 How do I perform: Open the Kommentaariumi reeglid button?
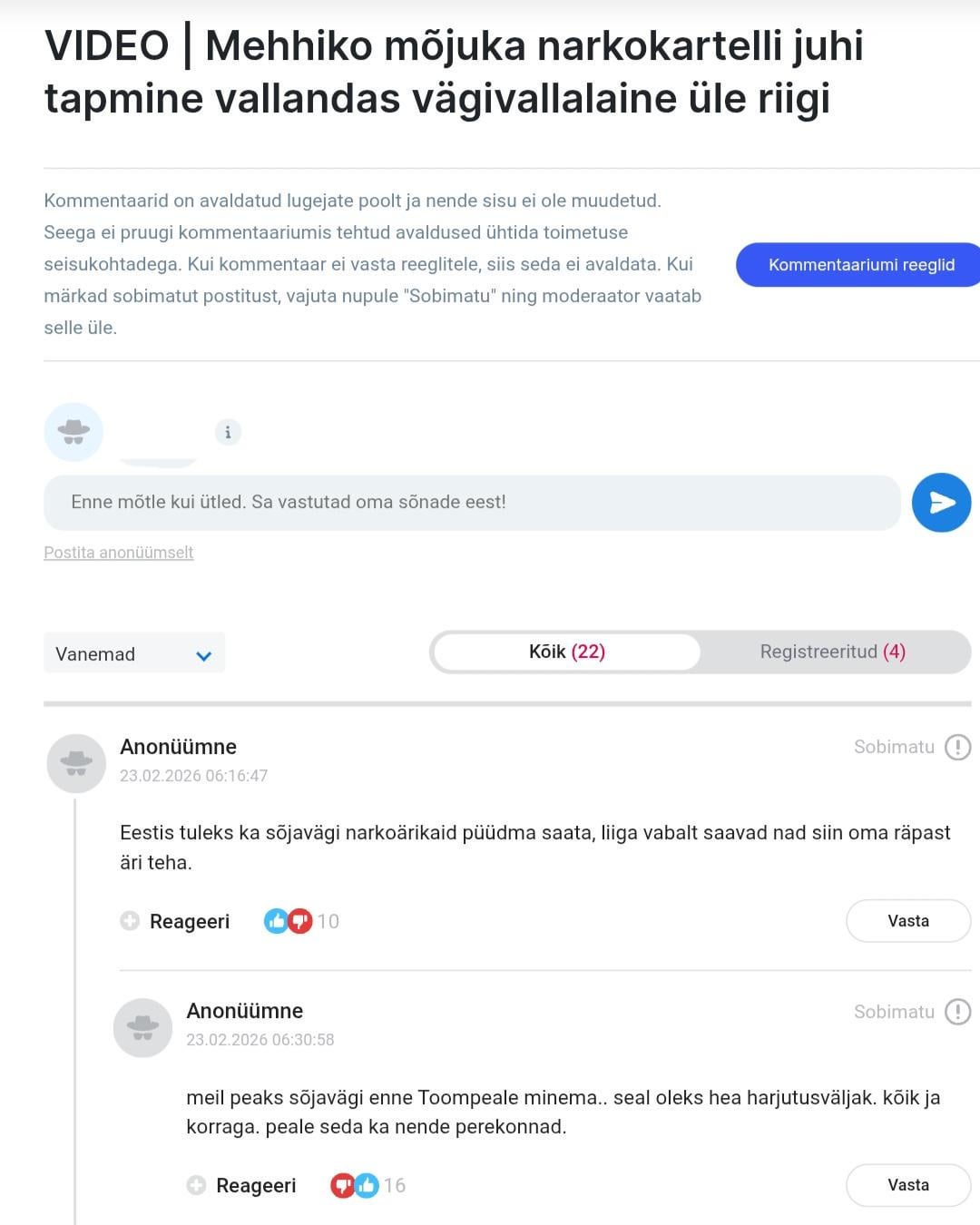pyautogui.click(x=860, y=265)
